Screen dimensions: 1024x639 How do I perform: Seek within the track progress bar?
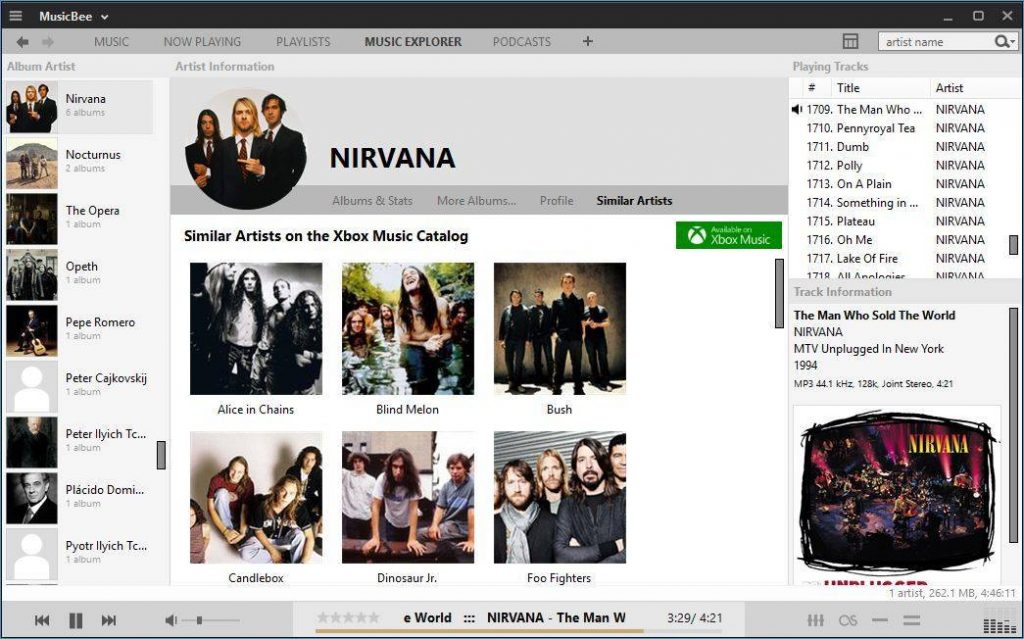(x=520, y=631)
